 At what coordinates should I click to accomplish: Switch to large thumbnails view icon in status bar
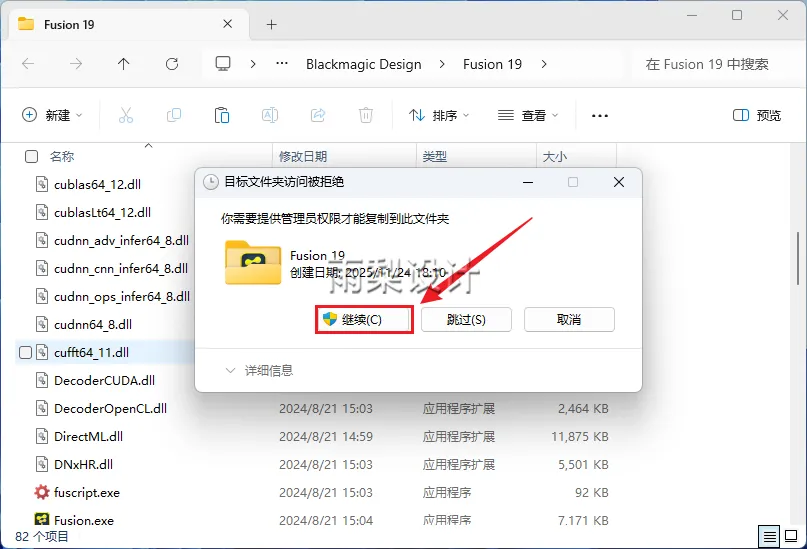(x=791, y=537)
